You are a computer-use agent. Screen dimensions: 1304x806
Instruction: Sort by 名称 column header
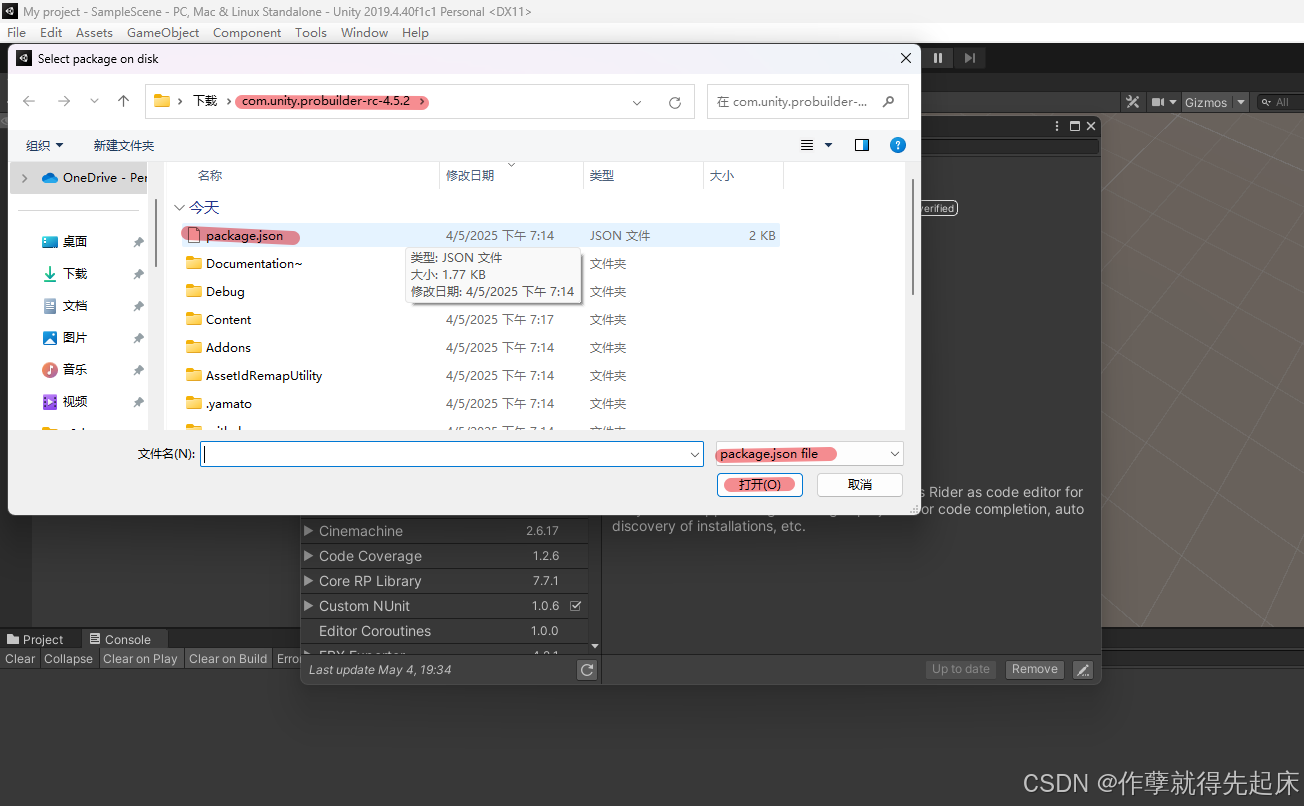pos(210,176)
